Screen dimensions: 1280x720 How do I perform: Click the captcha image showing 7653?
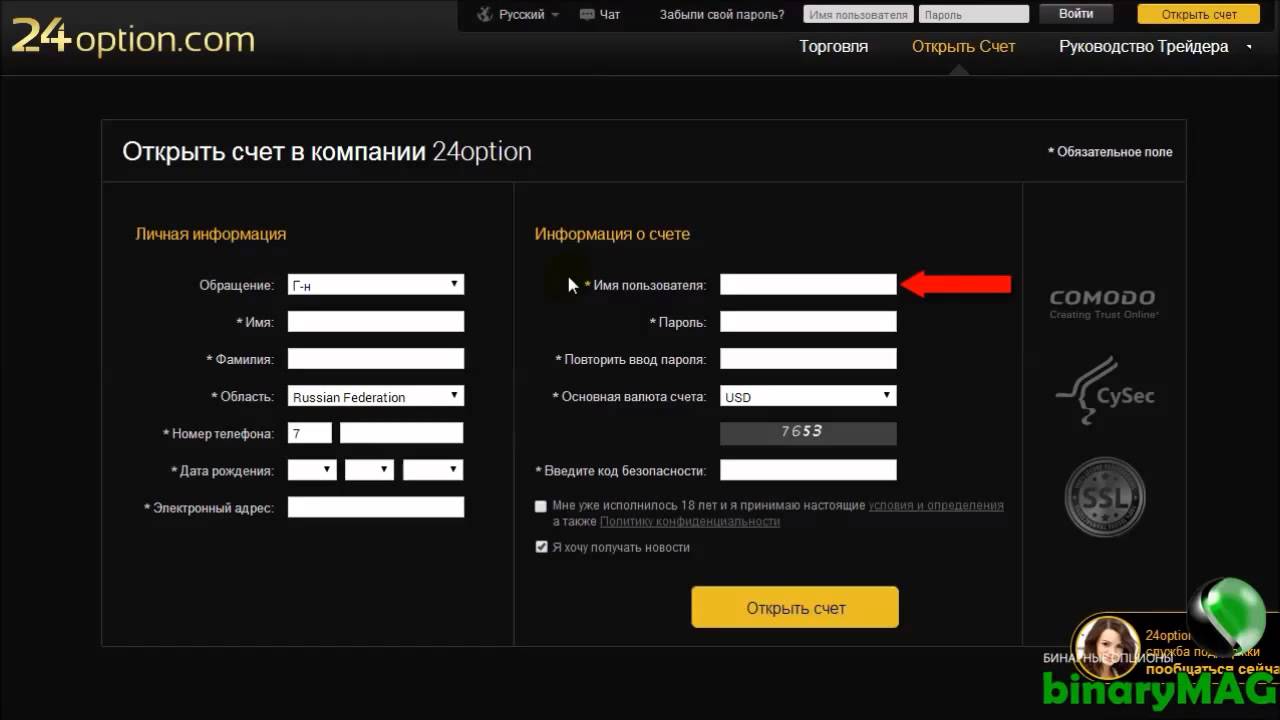coord(808,433)
